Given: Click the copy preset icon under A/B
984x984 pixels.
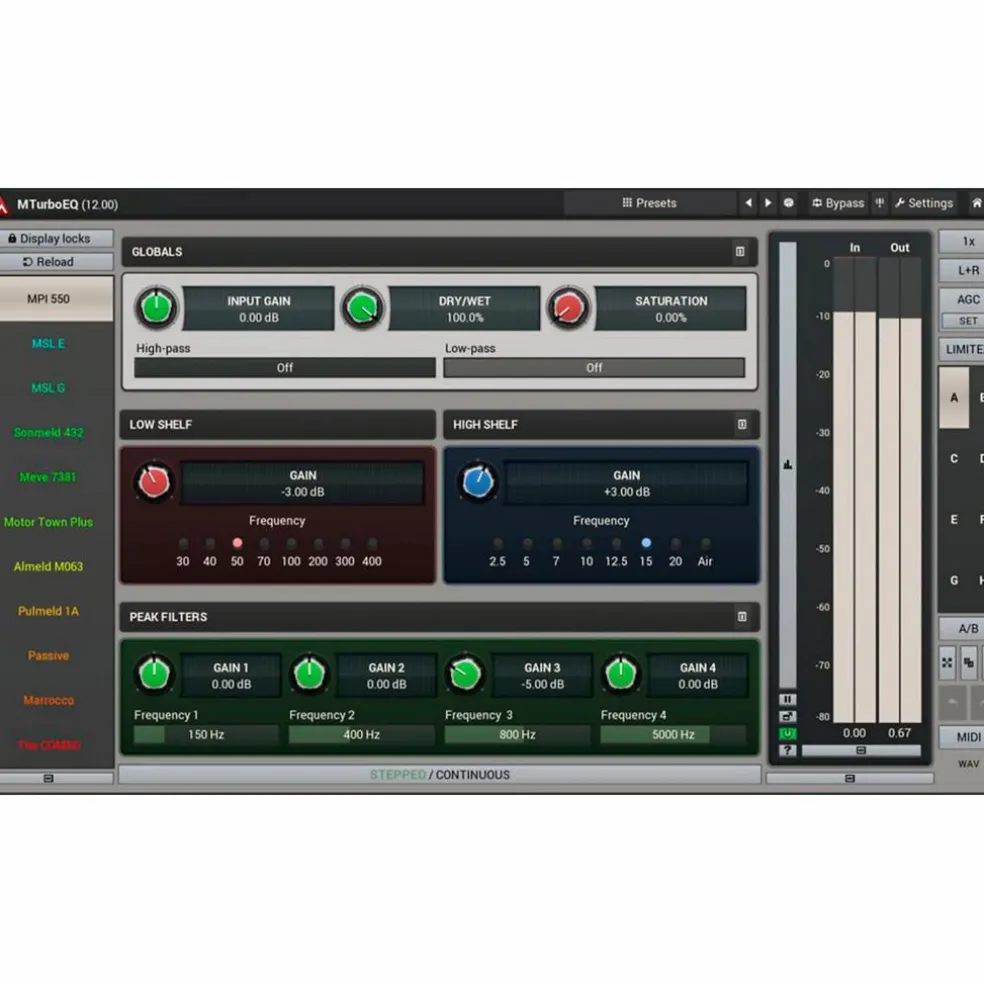Looking at the screenshot, I should point(968,662).
